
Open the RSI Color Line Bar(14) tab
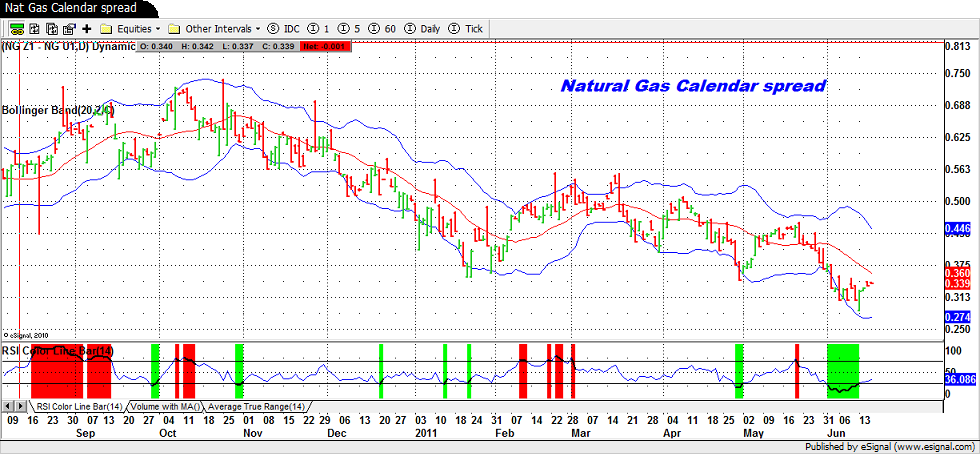tap(78, 407)
